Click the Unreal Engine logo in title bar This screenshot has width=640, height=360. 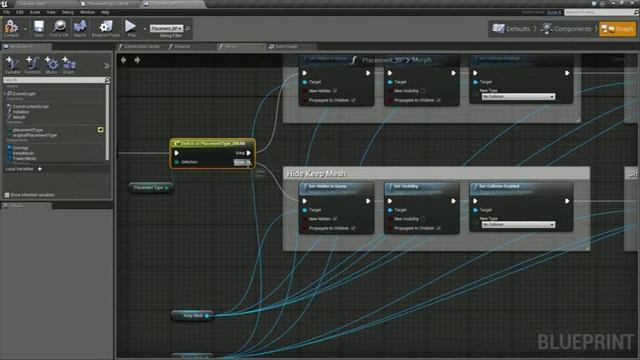[x=4, y=4]
